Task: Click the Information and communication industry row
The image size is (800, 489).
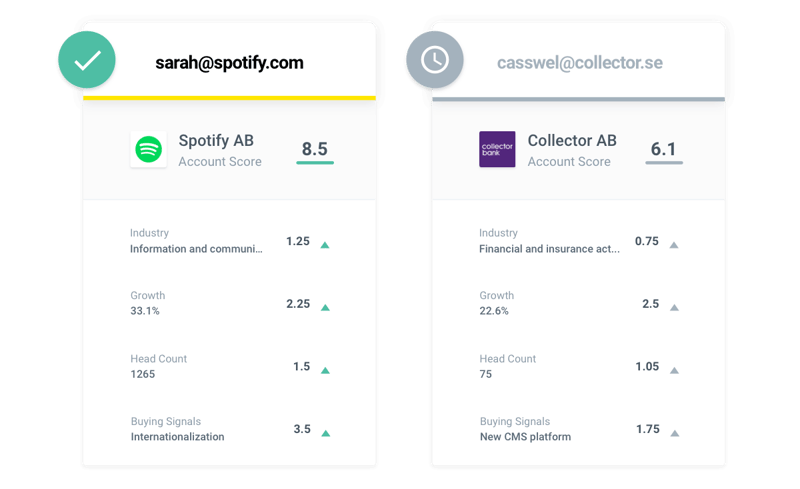Action: click(x=196, y=249)
